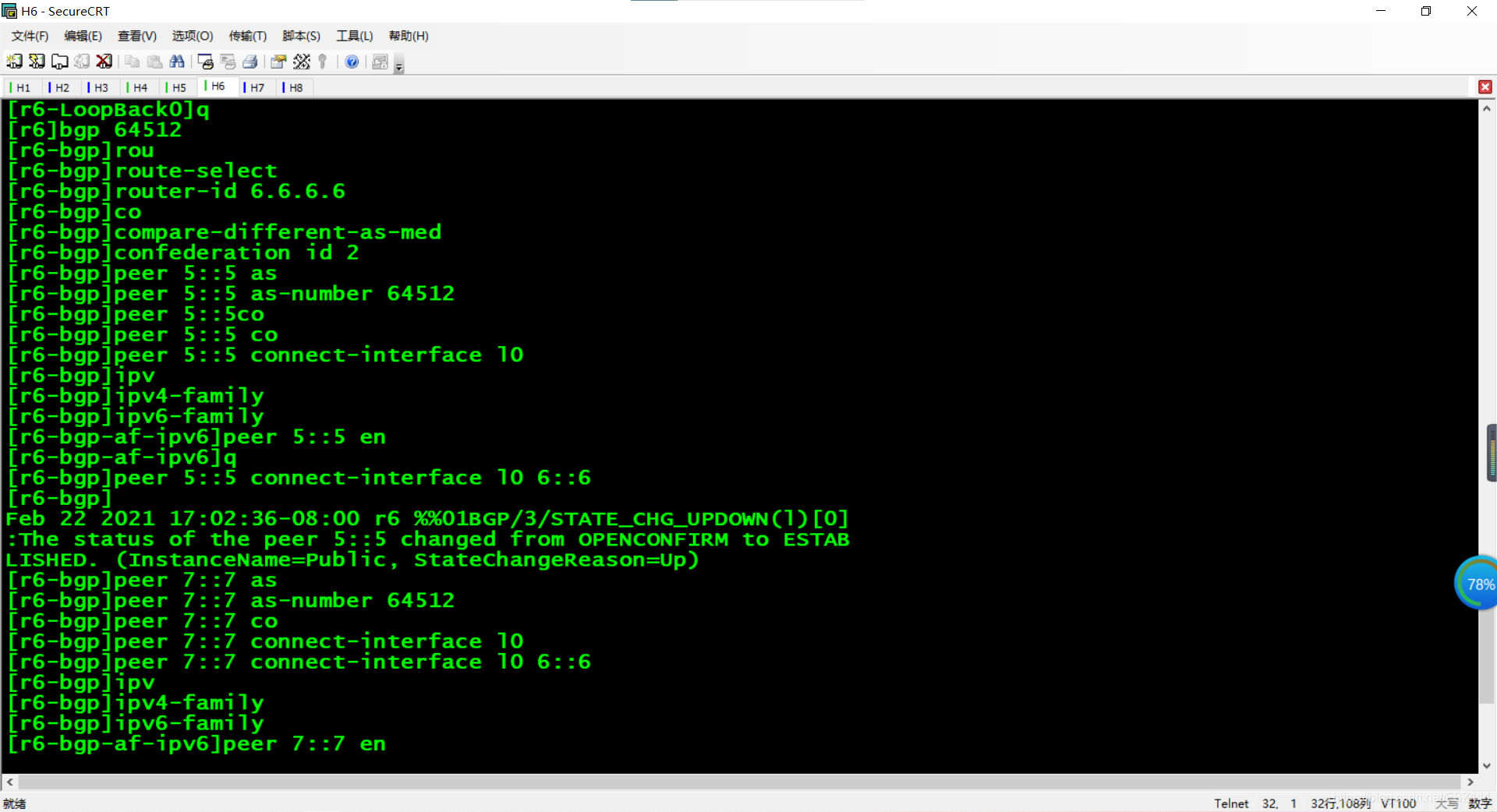Click the Quick Connect lightning icon

37,62
